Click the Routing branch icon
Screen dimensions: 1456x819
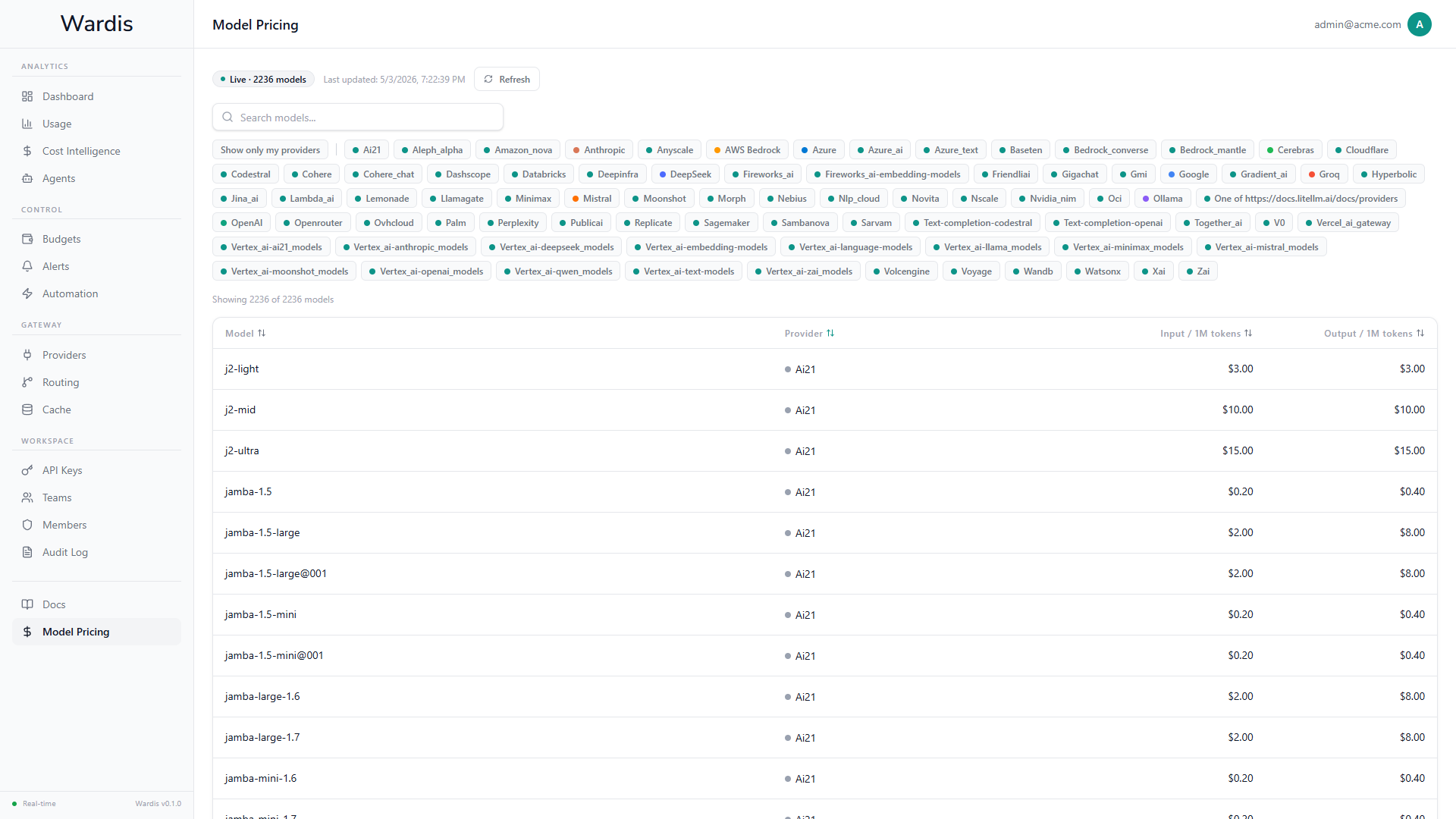pos(27,382)
